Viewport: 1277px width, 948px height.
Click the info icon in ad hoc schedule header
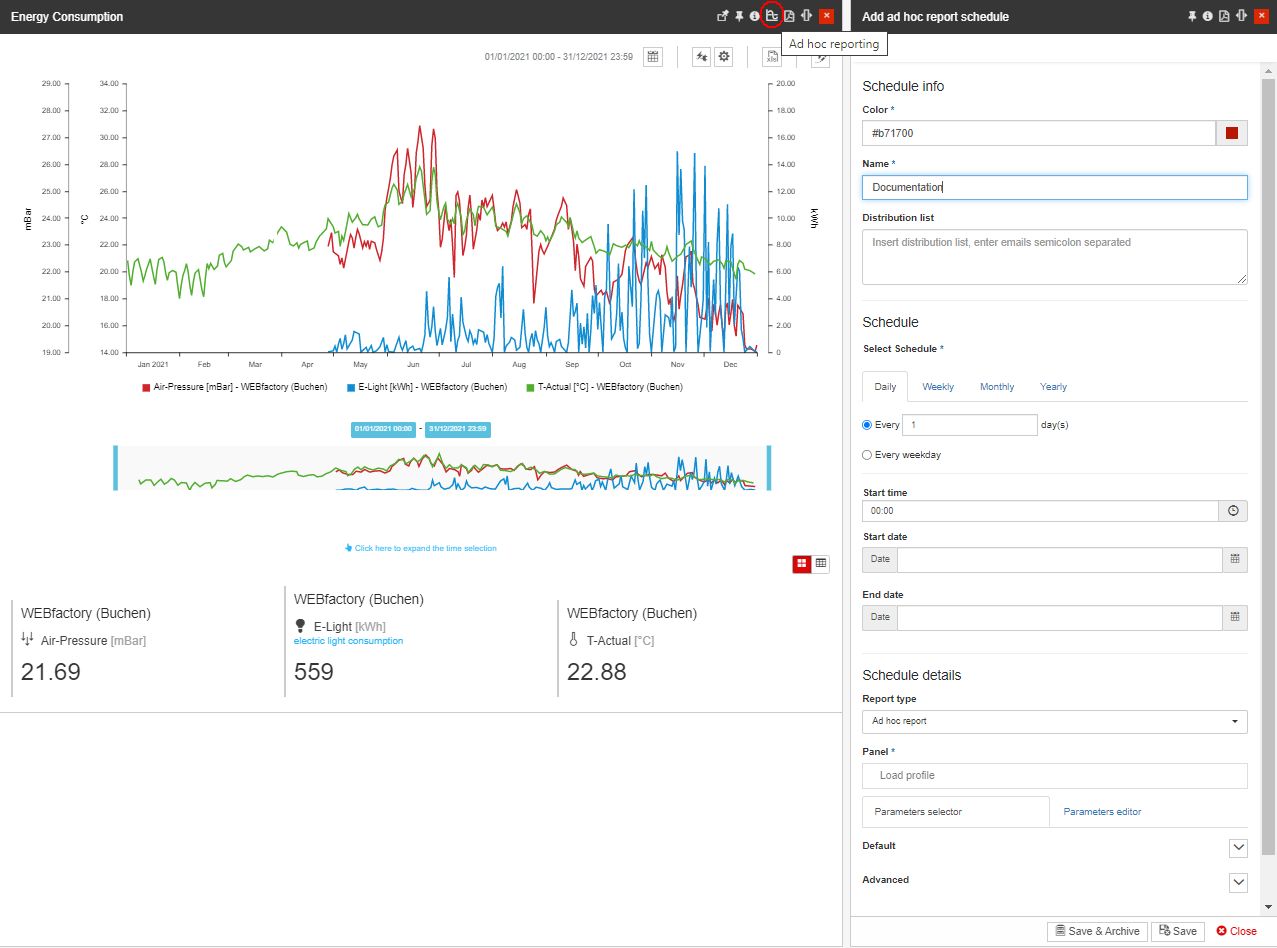tap(1208, 16)
